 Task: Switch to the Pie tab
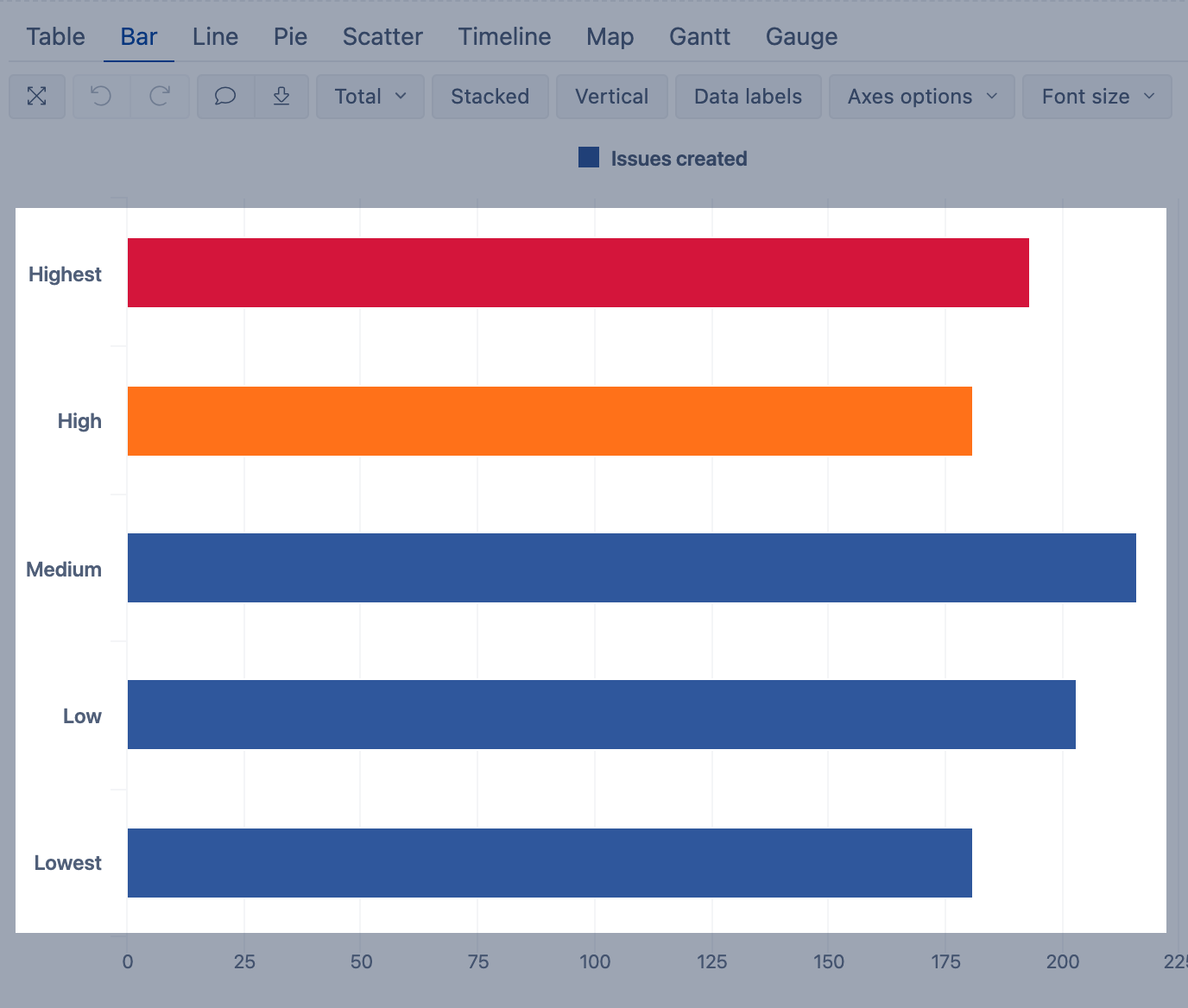[290, 36]
